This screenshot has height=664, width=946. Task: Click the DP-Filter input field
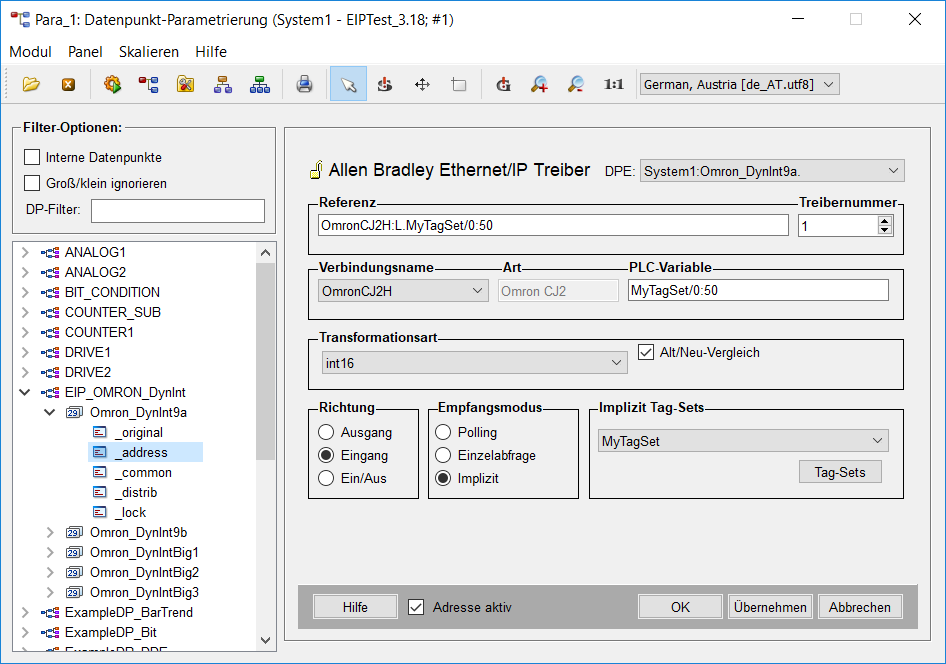(x=178, y=210)
